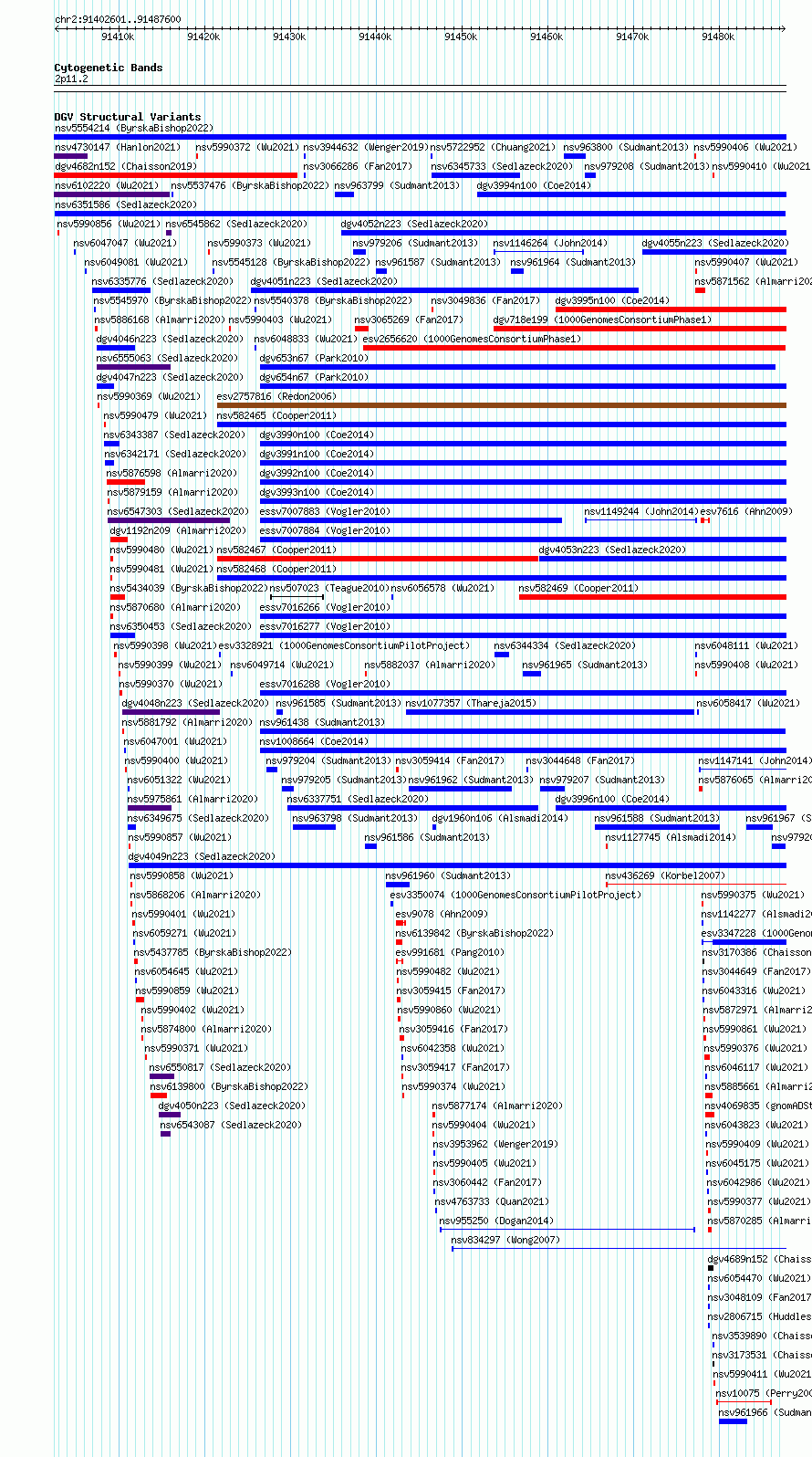The width and height of the screenshot is (812, 1457).
Task: Open variant nsv4730147 (Hanlon2021)
Action: 118,147
